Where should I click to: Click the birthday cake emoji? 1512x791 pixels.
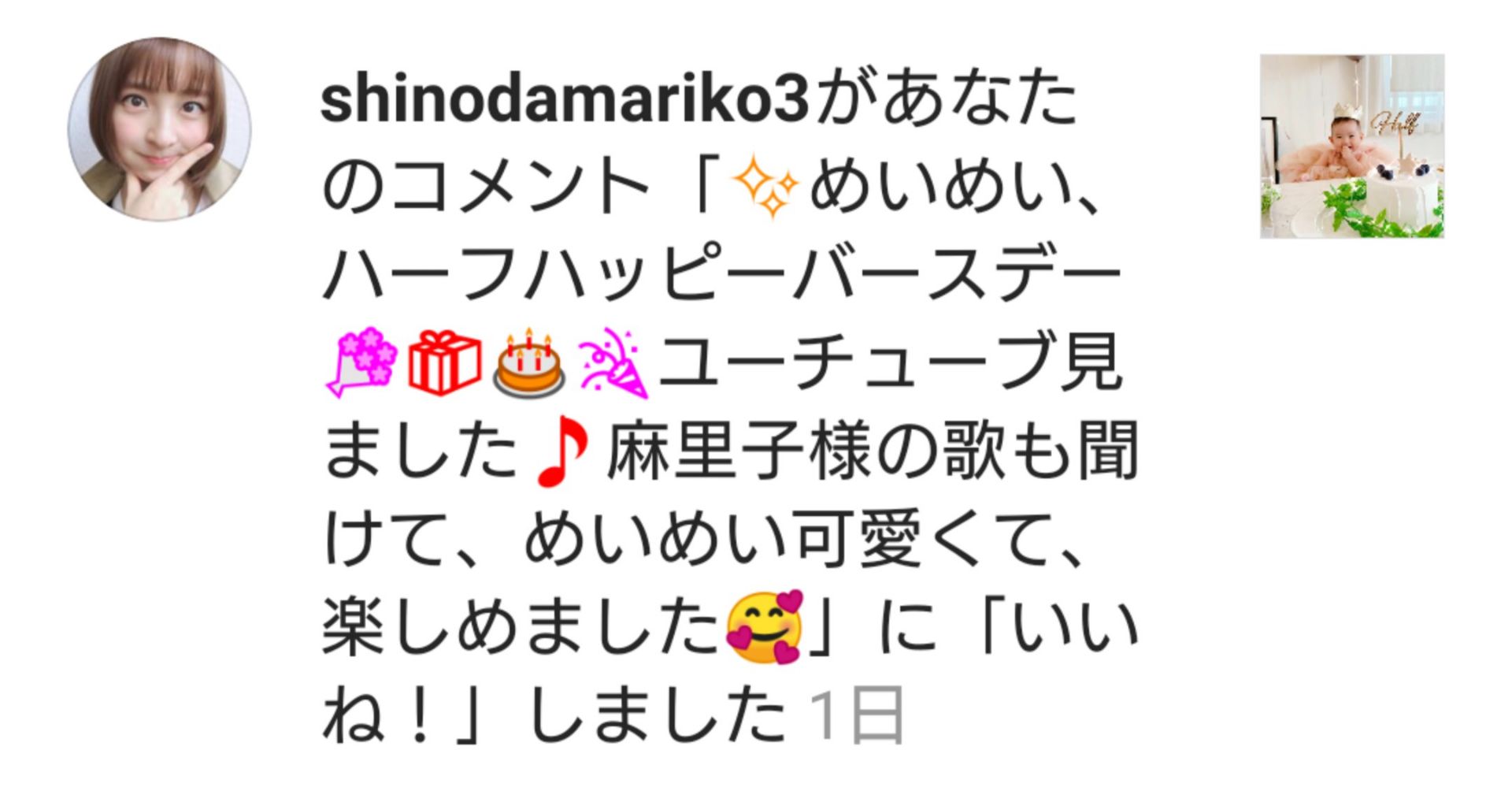528,363
